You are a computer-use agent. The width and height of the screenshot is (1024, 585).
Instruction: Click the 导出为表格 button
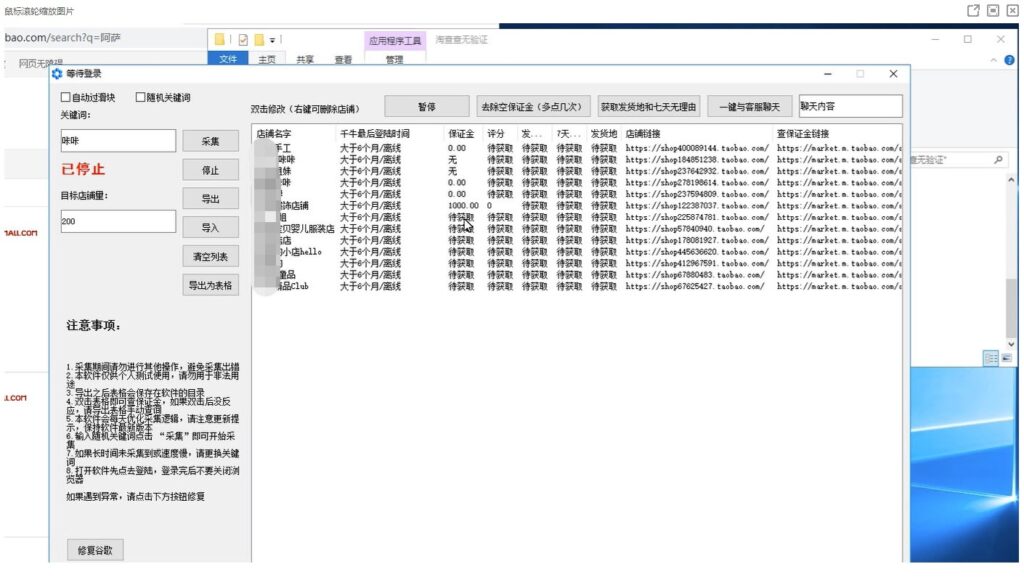(210, 285)
